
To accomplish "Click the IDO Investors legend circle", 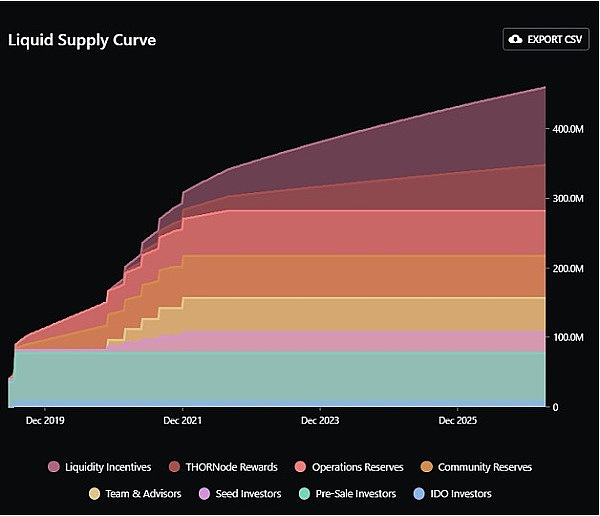I will pyautogui.click(x=419, y=493).
